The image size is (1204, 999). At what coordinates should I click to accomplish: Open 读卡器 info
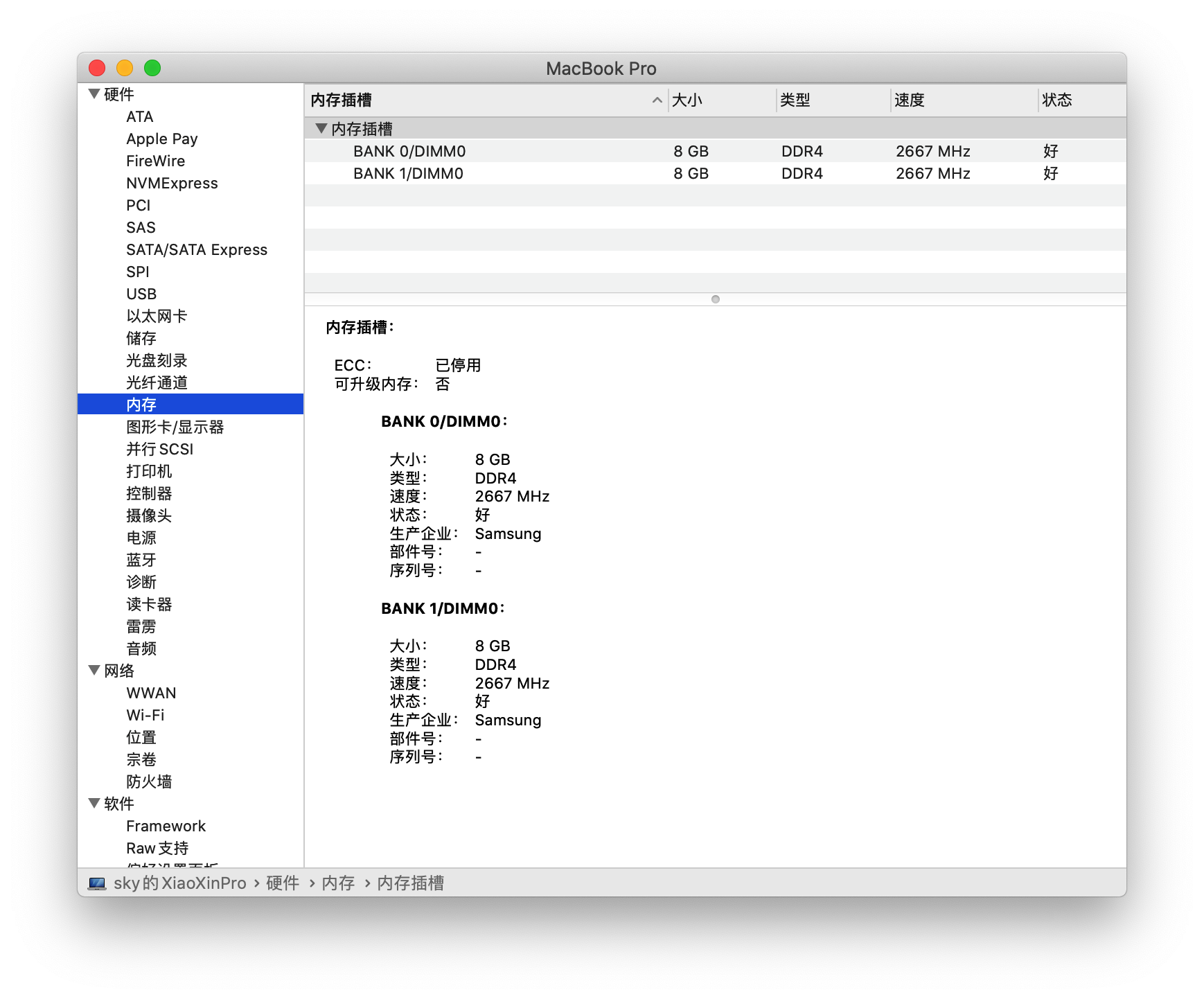coord(149,604)
